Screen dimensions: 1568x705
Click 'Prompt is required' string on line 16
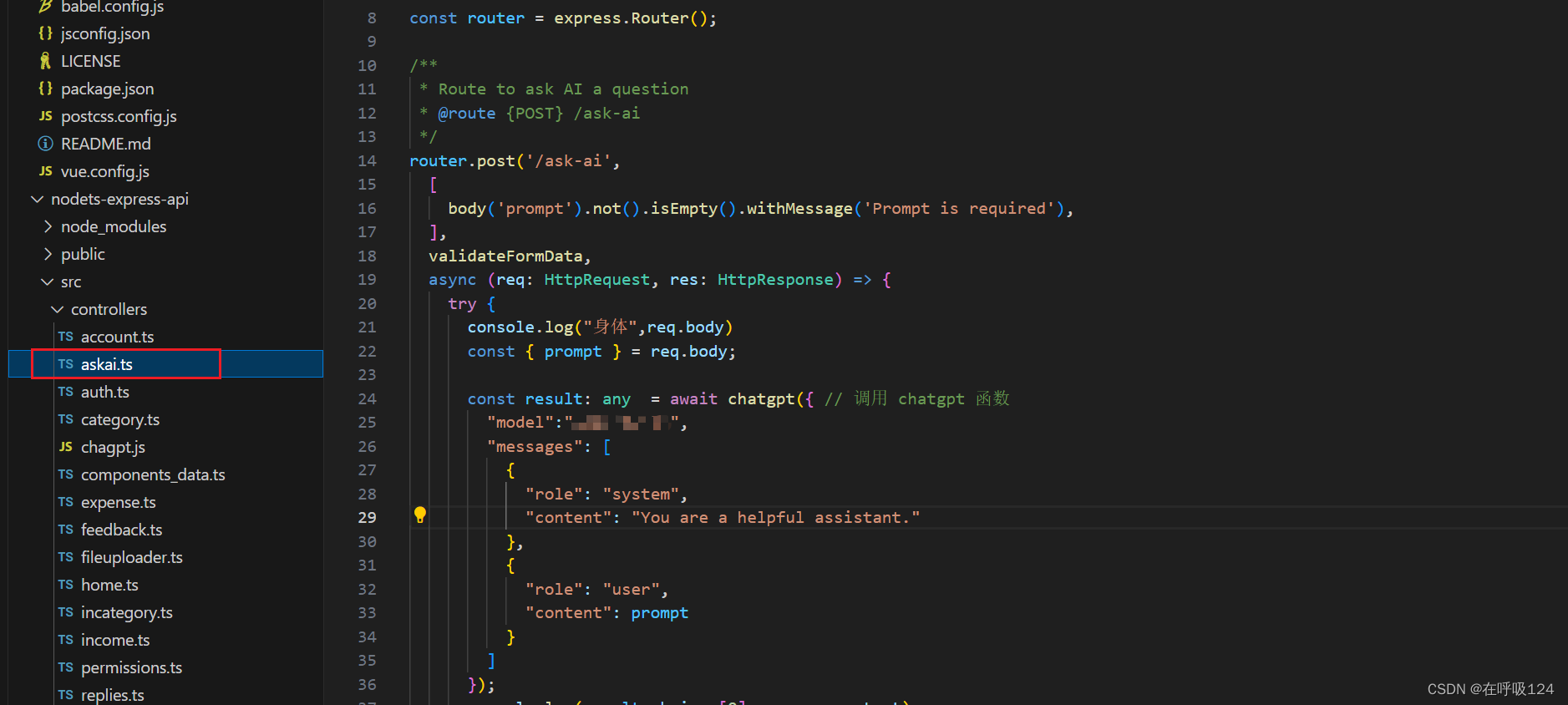click(959, 208)
